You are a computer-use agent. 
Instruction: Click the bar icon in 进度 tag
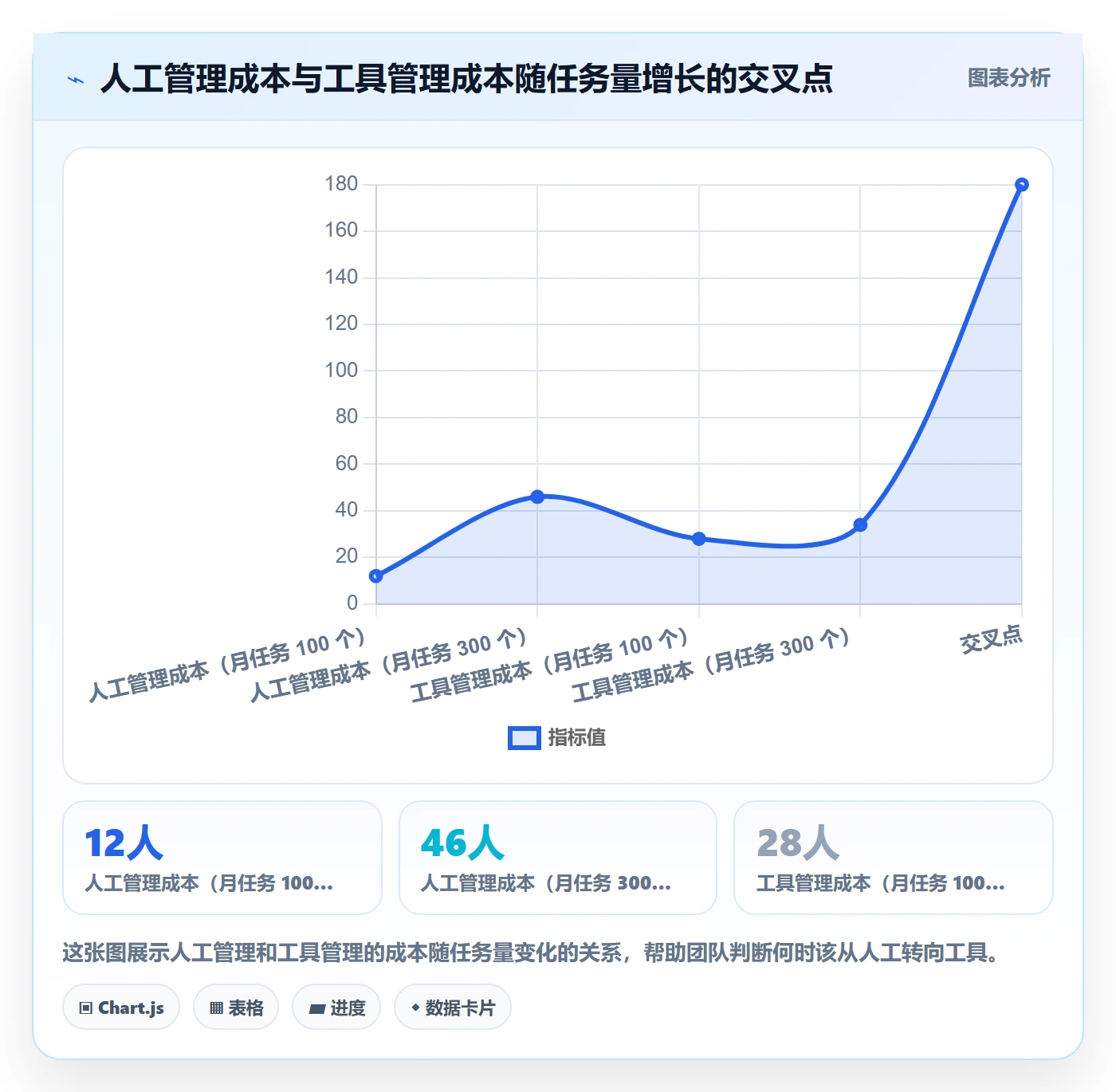click(317, 1009)
